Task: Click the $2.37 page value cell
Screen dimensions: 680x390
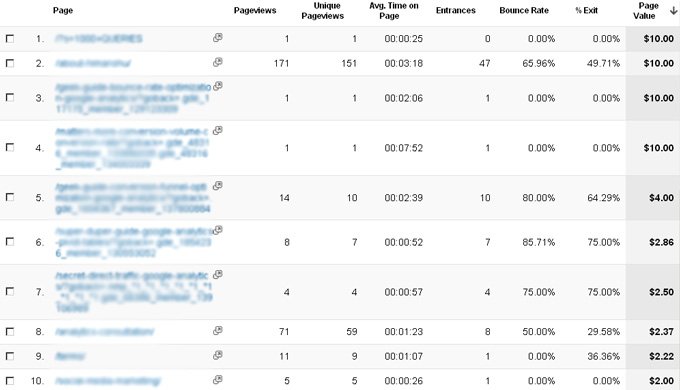Action: point(661,332)
